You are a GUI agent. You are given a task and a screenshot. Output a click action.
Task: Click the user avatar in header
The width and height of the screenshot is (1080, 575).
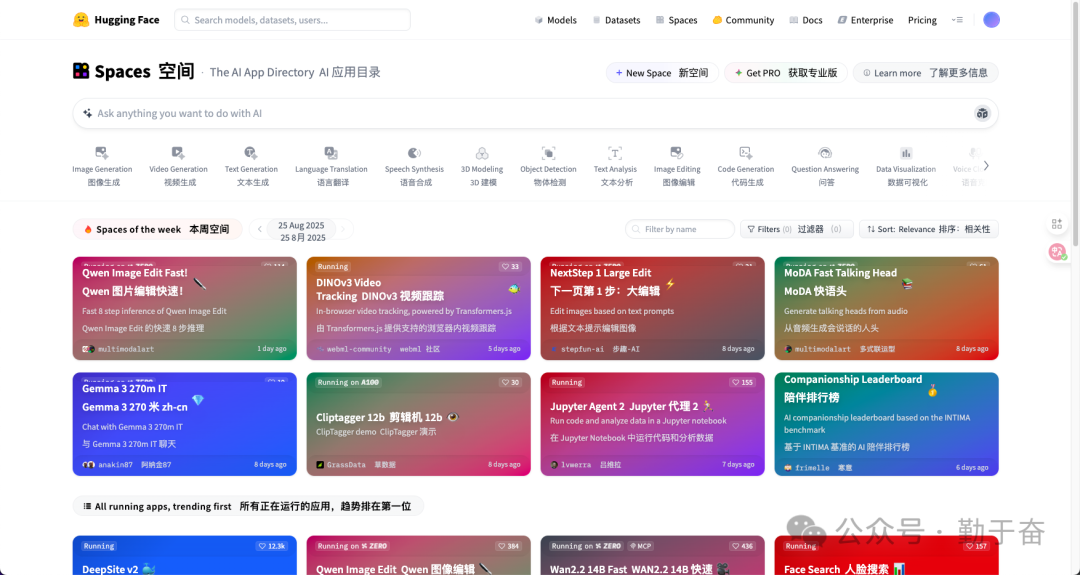click(x=991, y=20)
